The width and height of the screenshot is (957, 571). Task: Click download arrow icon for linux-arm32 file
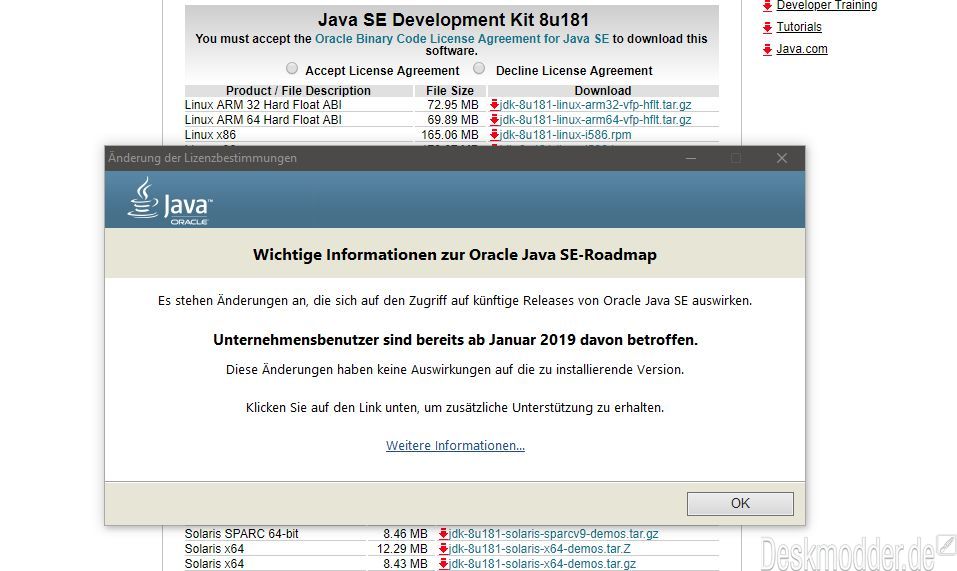pos(494,105)
